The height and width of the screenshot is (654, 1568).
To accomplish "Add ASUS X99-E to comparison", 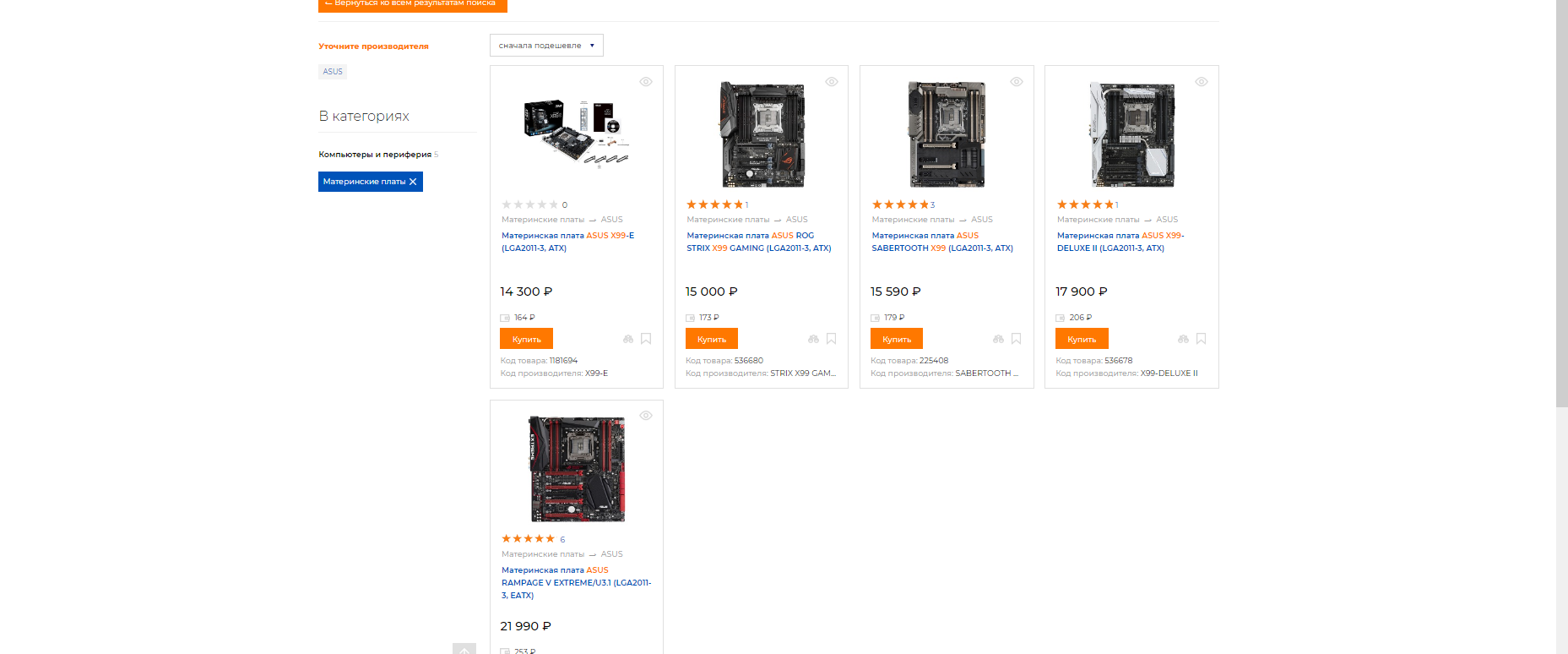I will pos(628,339).
